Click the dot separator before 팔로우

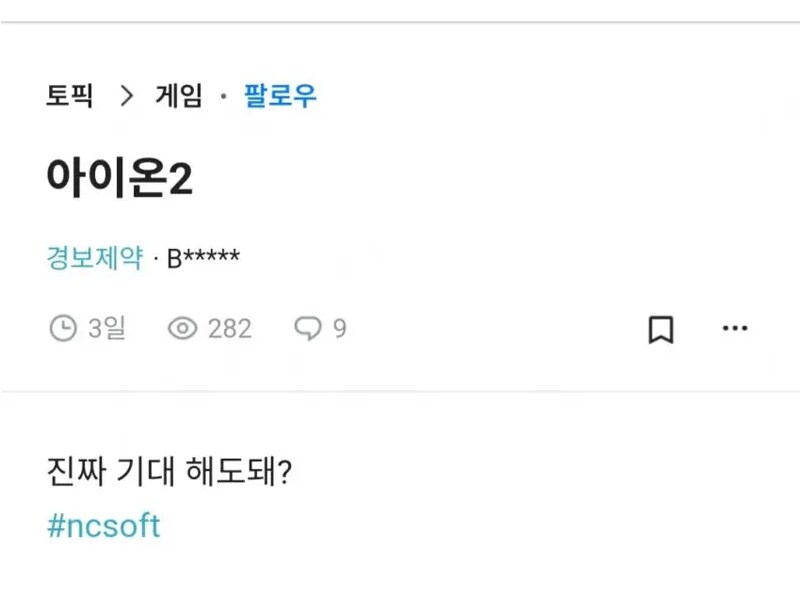click(223, 97)
